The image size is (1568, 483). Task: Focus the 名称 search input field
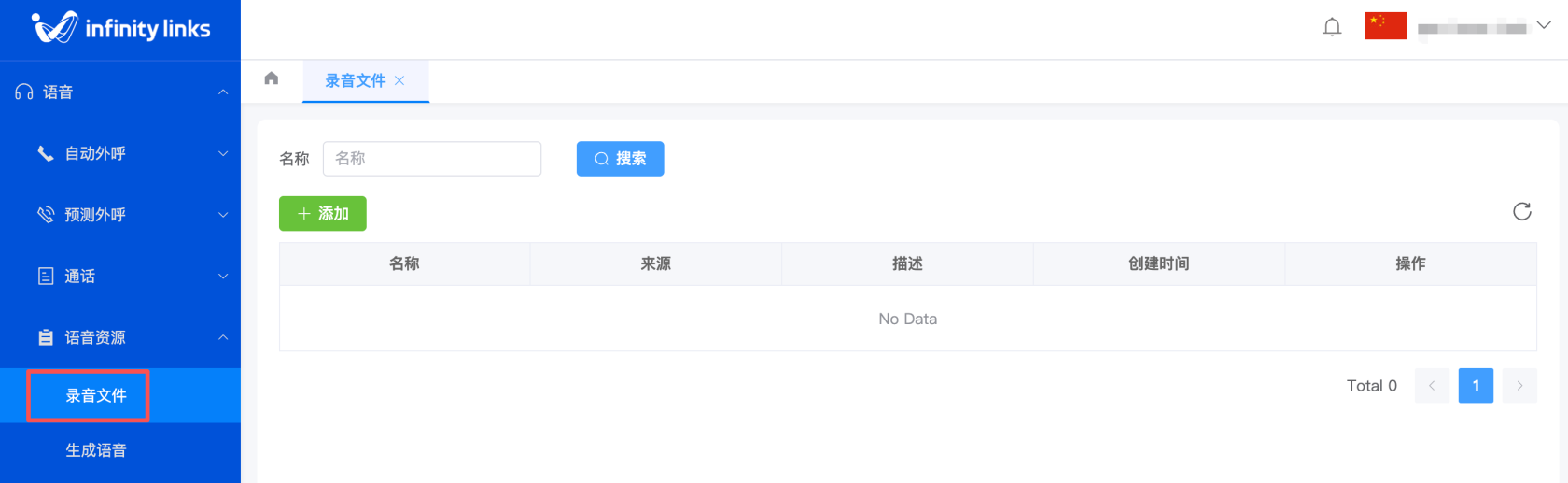[x=431, y=159]
